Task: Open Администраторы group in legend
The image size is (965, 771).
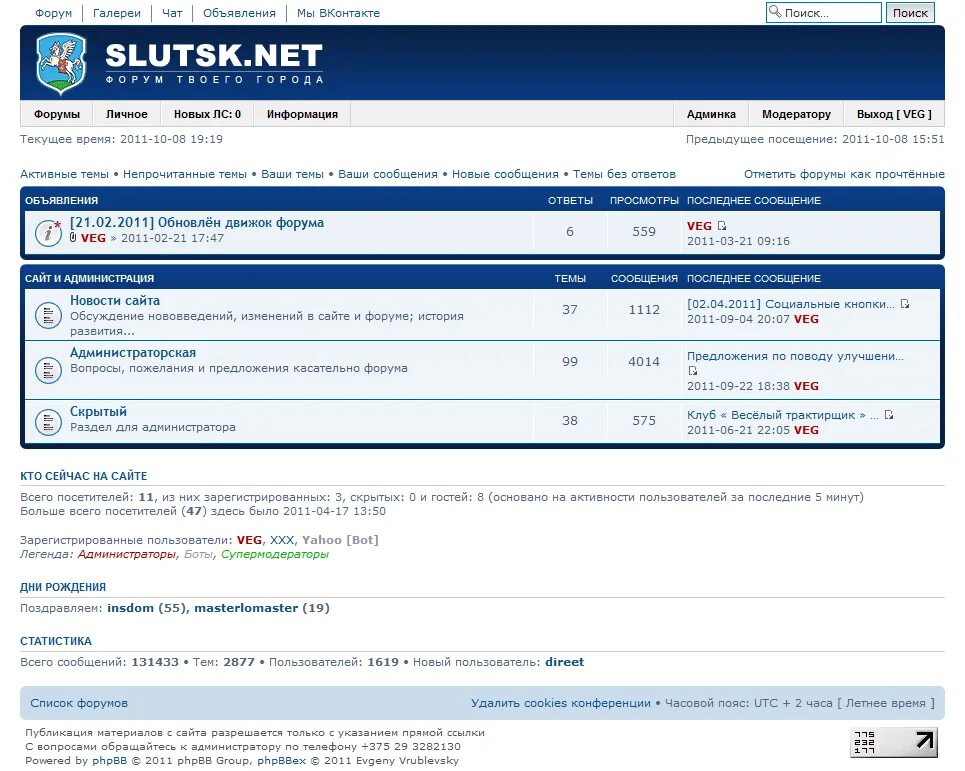Action: pyautogui.click(x=127, y=554)
